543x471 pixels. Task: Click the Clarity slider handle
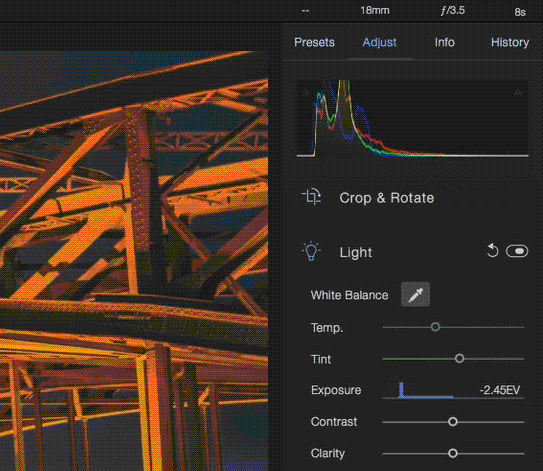(x=453, y=453)
